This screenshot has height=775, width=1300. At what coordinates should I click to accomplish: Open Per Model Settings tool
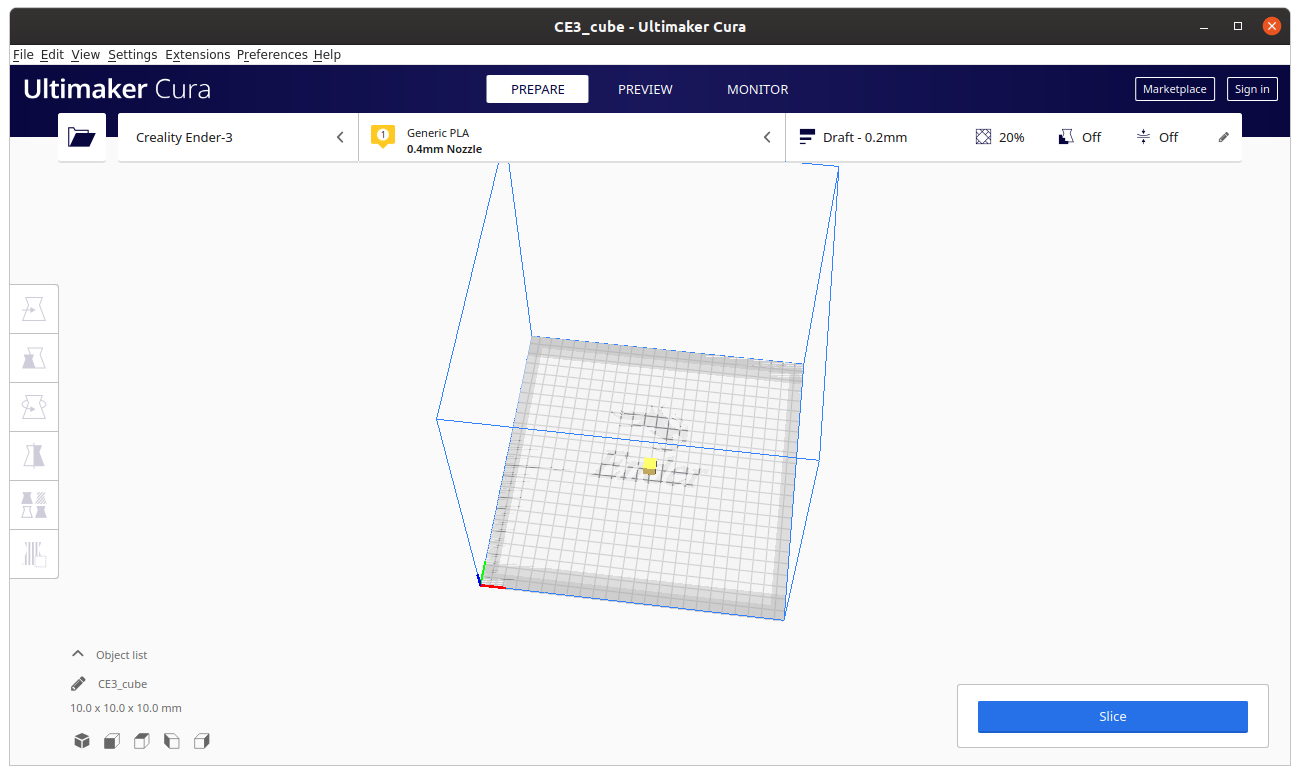34,504
